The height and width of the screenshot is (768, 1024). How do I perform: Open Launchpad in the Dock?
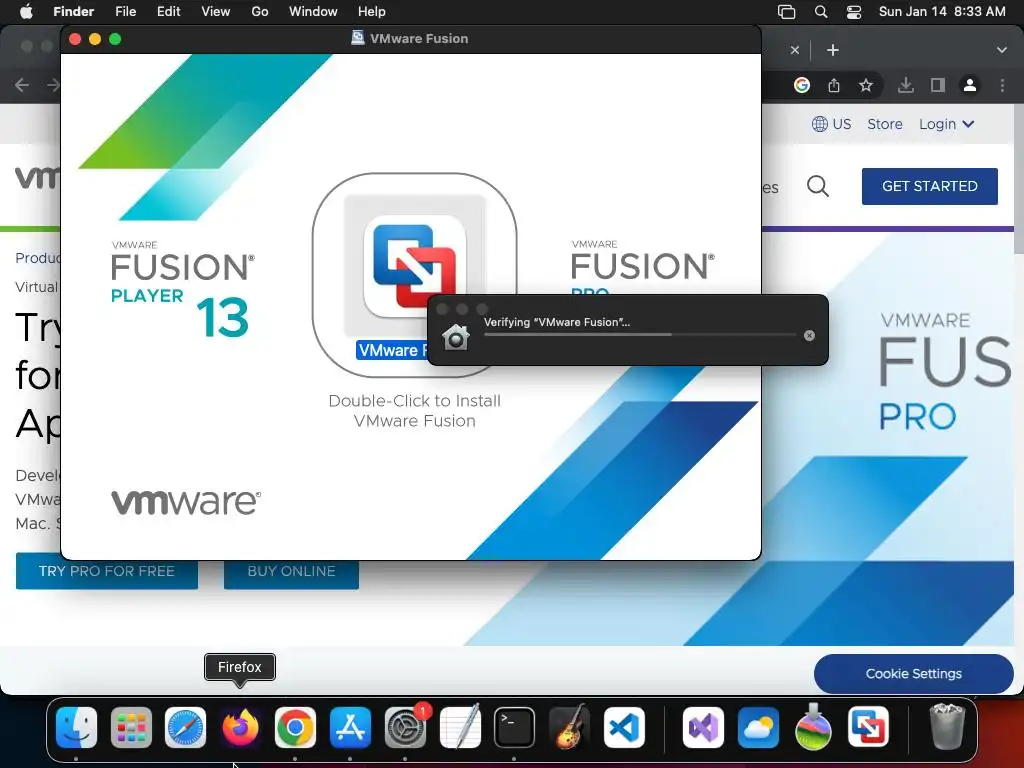click(x=131, y=728)
